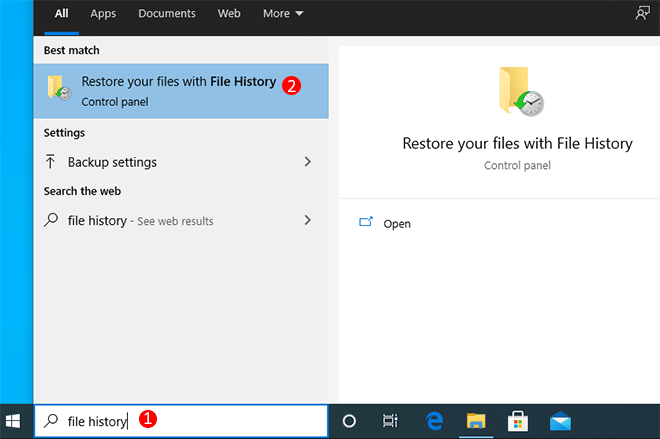Click the File History icon in best match
Viewport: 660px width, 439px height.
[x=59, y=88]
